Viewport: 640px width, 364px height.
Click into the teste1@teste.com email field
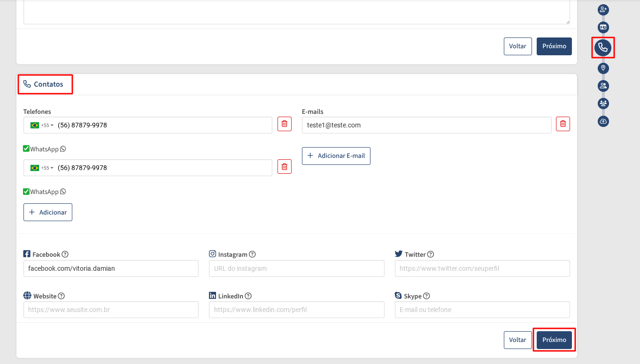click(x=427, y=125)
